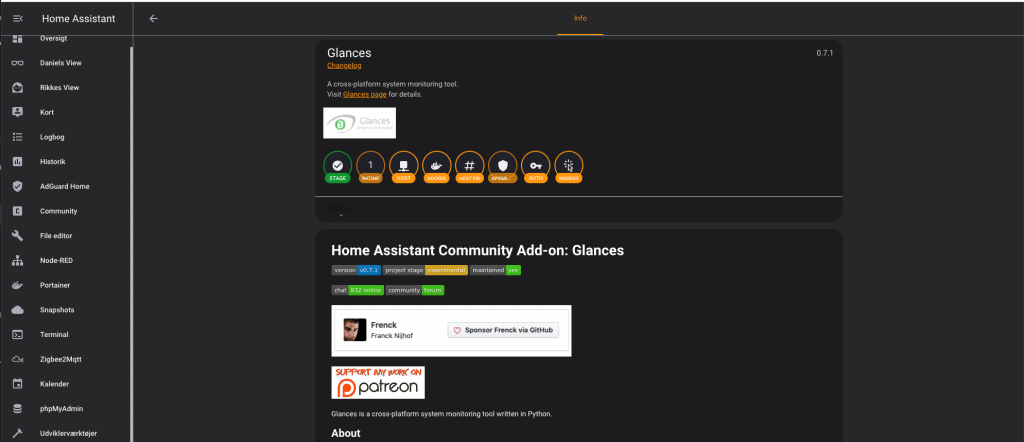Open Kort via its map icon

pos(18,112)
